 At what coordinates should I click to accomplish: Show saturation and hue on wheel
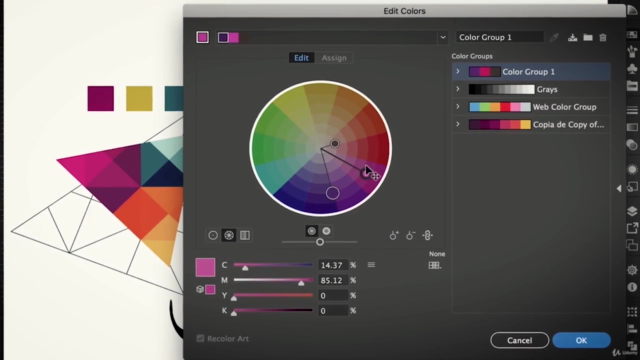(312, 231)
